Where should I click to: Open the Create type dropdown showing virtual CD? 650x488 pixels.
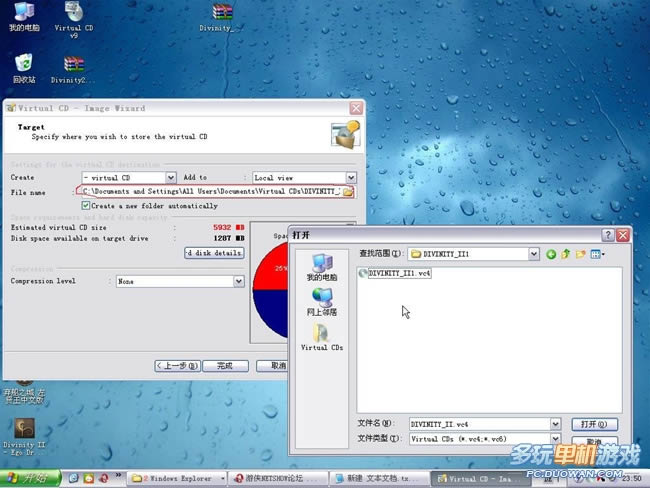pos(171,178)
